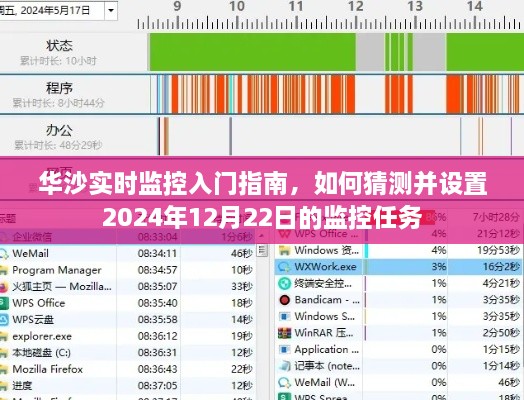
Task: Open the date picker dropdown arrow
Action: [111, 10]
